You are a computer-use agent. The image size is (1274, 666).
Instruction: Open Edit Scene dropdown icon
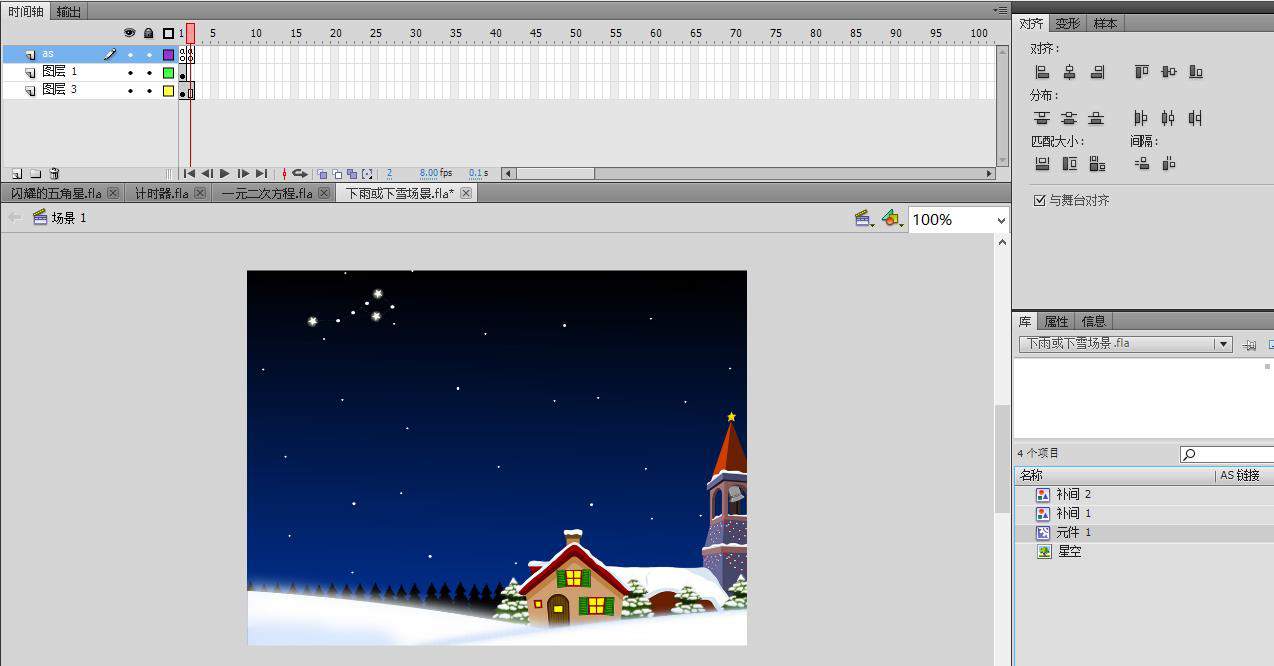(x=865, y=219)
